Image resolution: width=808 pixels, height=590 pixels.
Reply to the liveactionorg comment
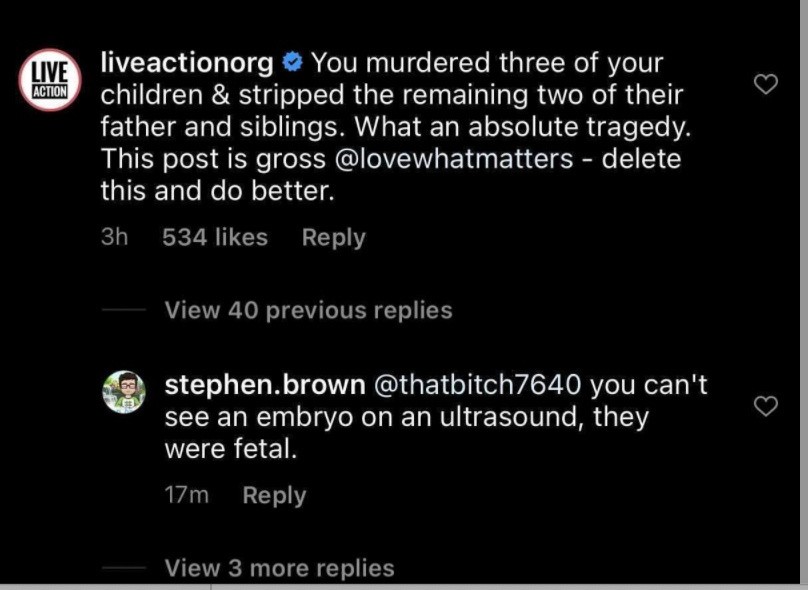point(334,237)
